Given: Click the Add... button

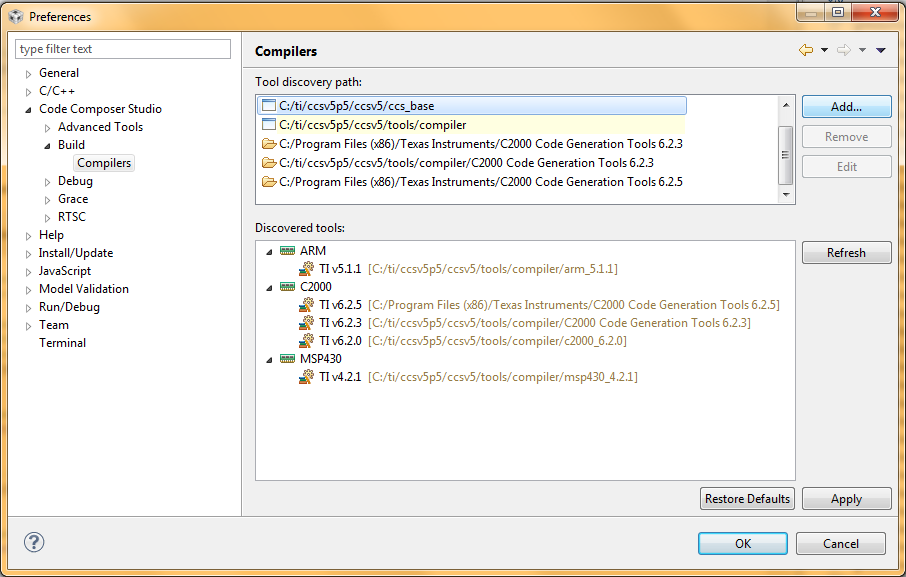Looking at the screenshot, I should click(x=846, y=107).
